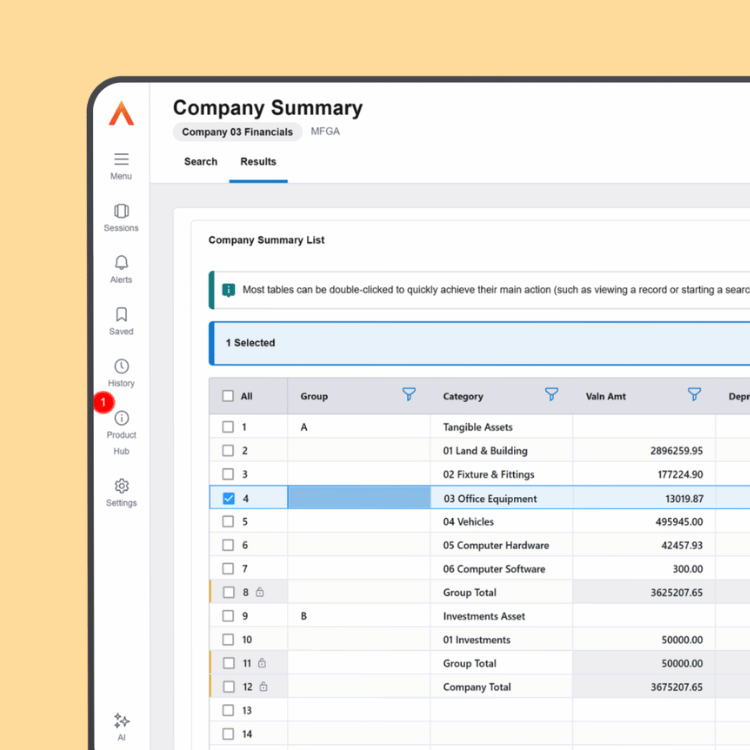This screenshot has width=750, height=750.
Task: Check the row 11 checkbox
Action: tap(229, 663)
